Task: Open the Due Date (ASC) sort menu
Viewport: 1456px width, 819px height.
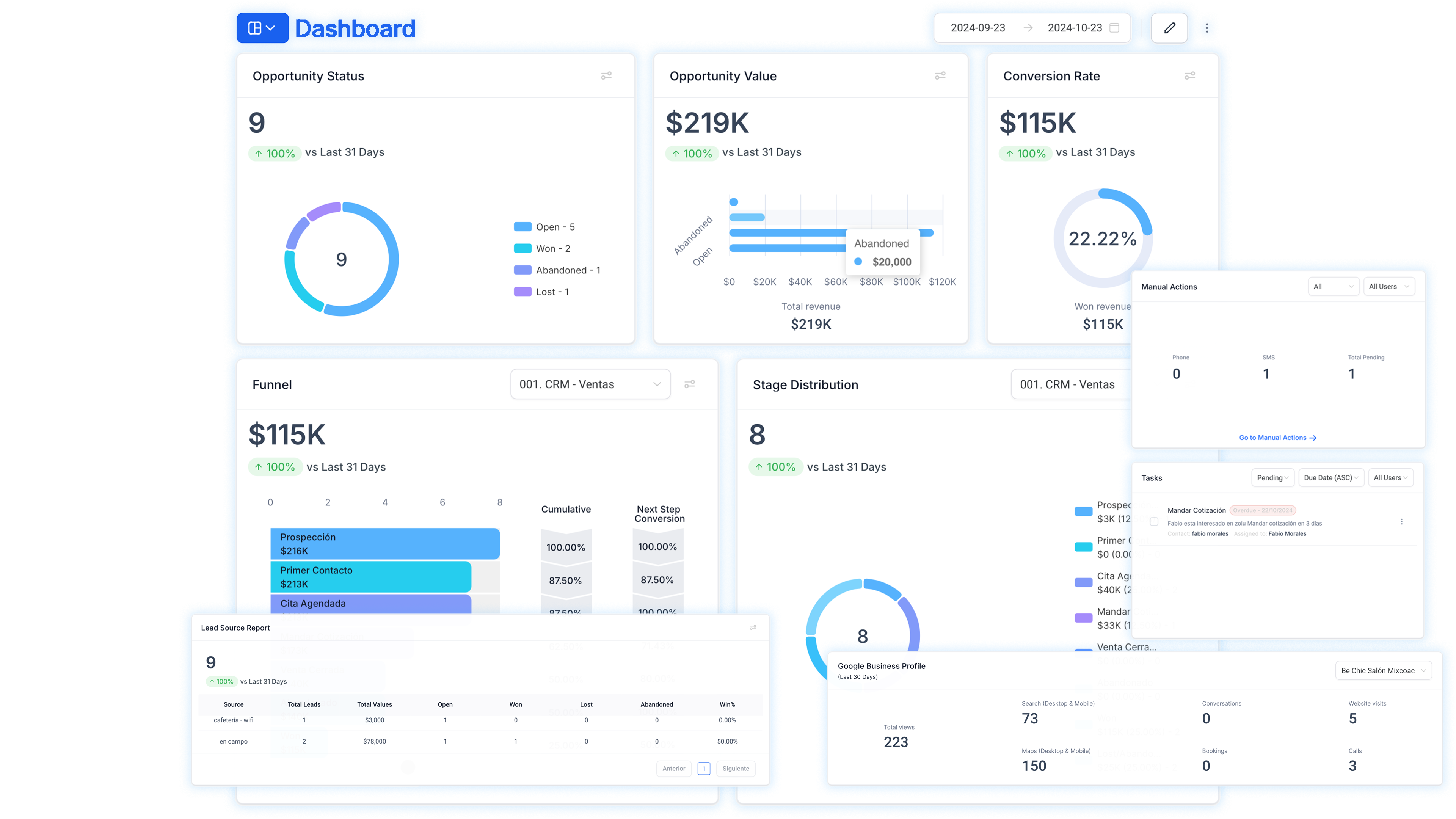Action: click(1330, 478)
